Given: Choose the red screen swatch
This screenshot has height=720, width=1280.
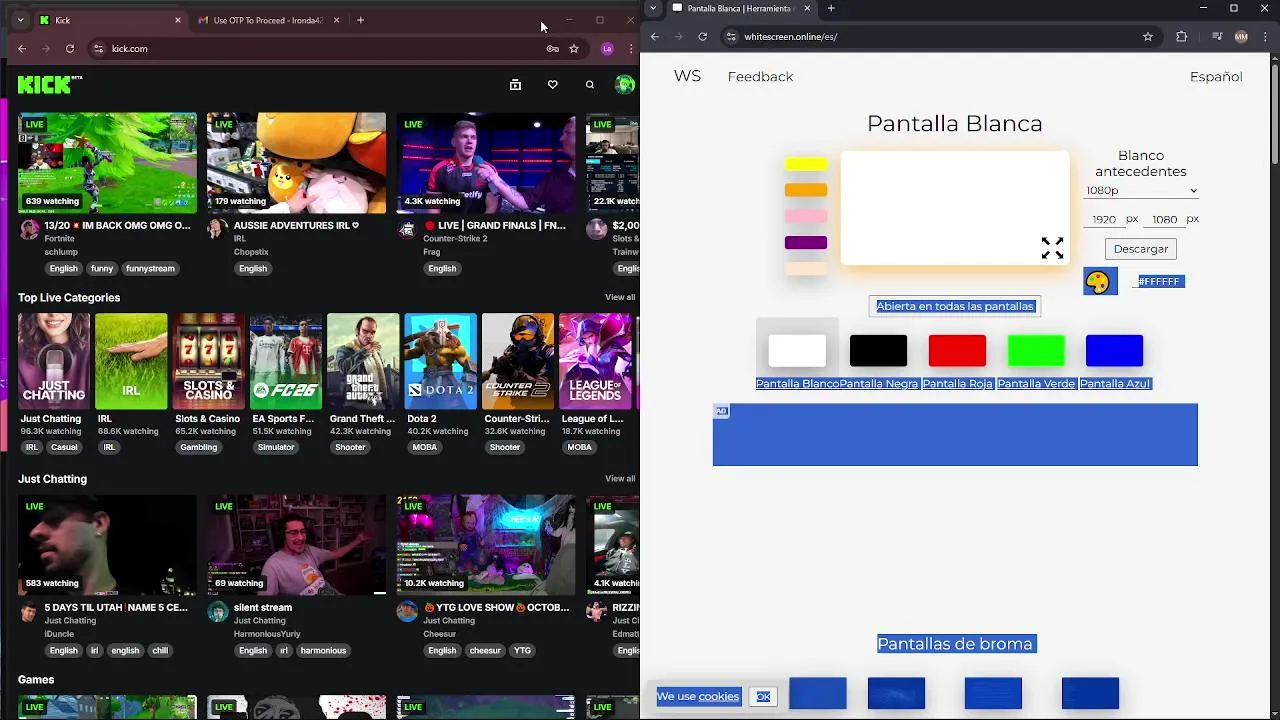Looking at the screenshot, I should coord(957,351).
